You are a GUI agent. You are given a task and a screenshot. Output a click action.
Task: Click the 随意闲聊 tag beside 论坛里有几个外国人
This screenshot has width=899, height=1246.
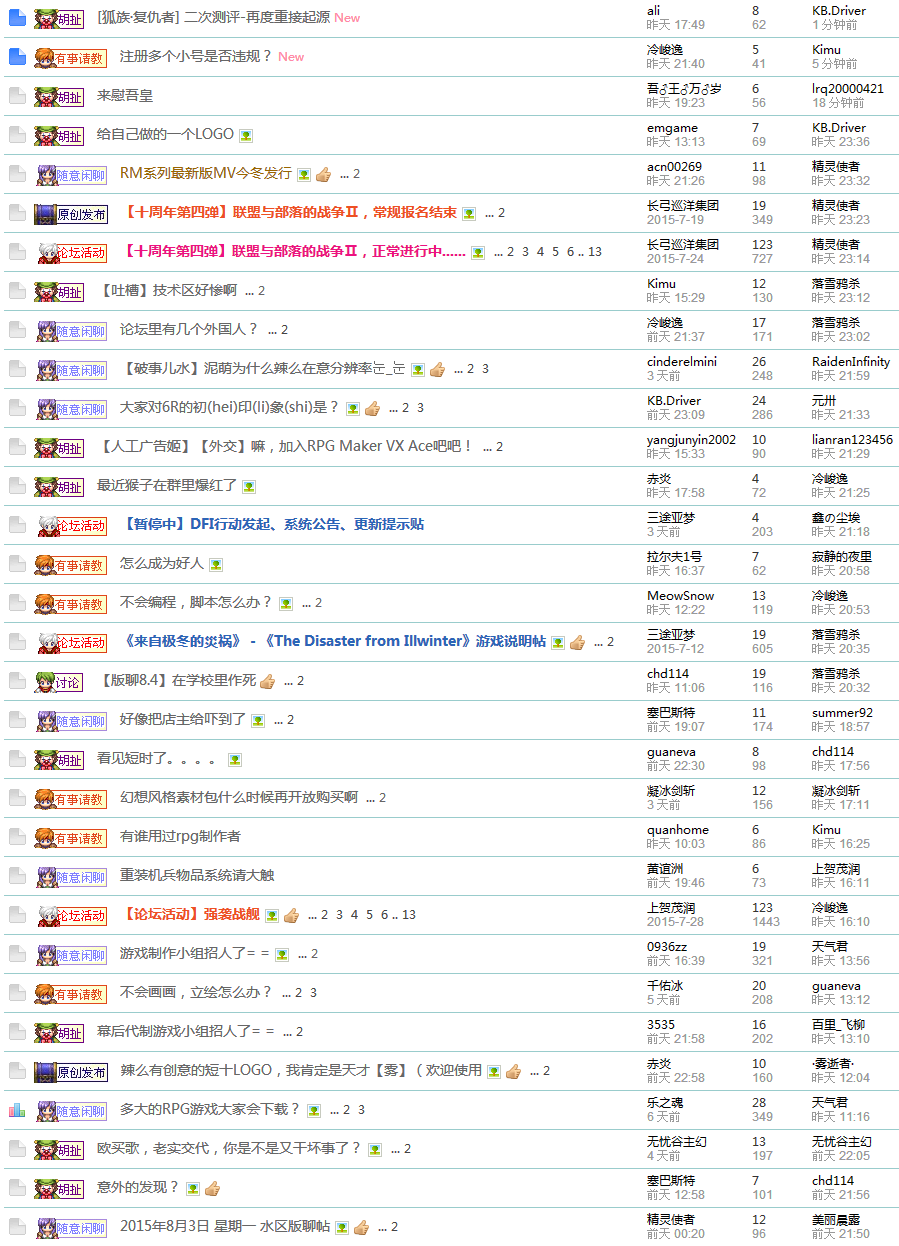[71, 331]
